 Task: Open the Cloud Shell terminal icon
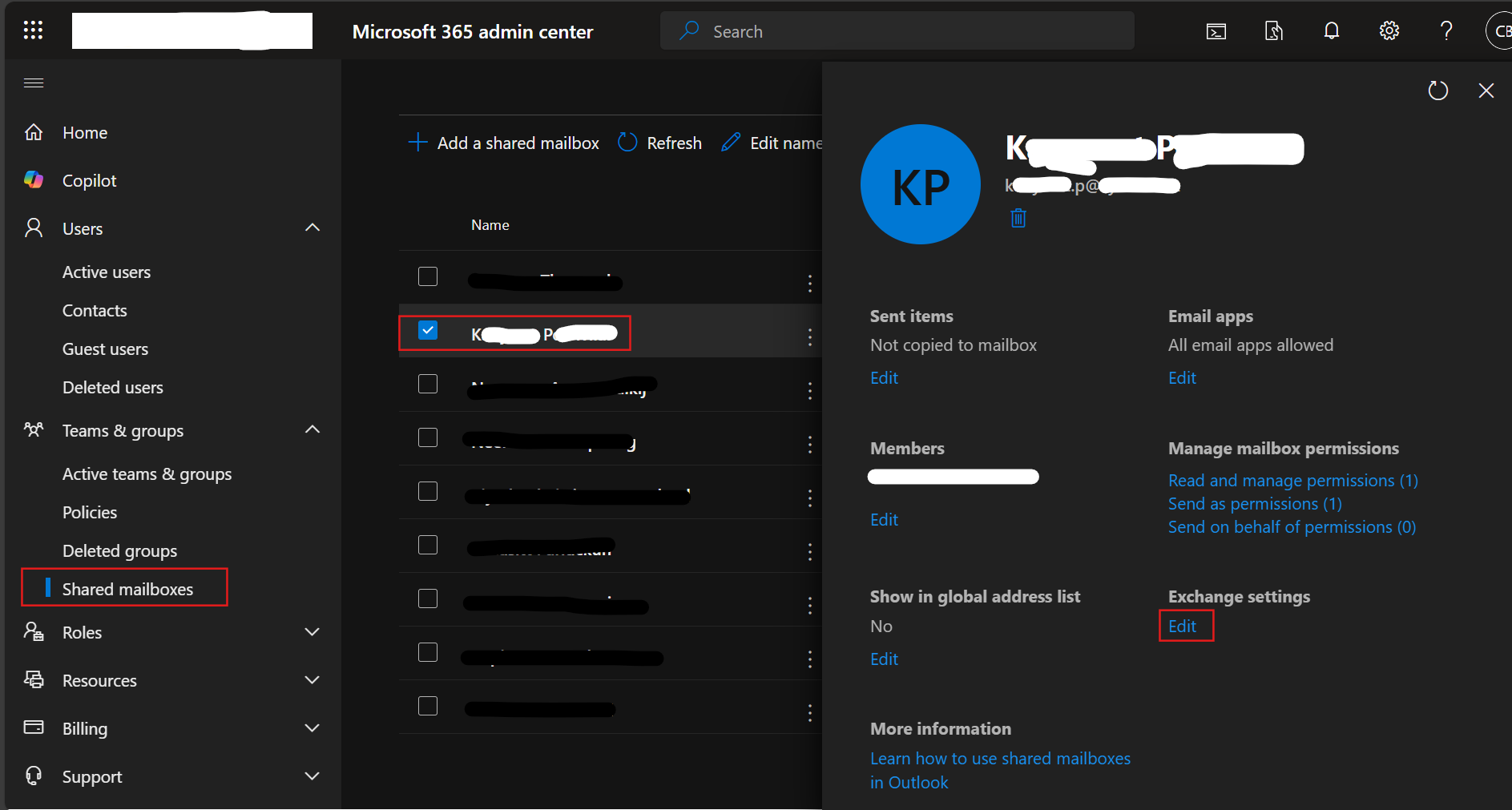tap(1216, 31)
